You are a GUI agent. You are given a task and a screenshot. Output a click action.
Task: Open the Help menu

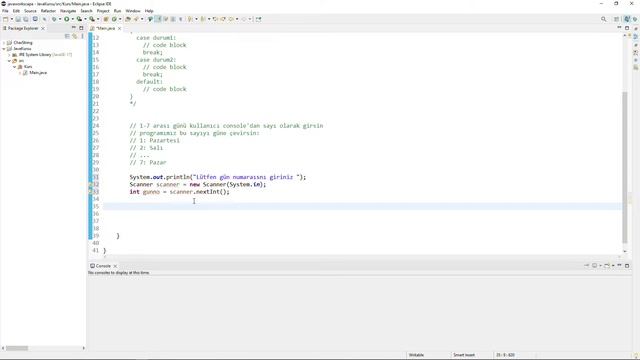pos(149,11)
